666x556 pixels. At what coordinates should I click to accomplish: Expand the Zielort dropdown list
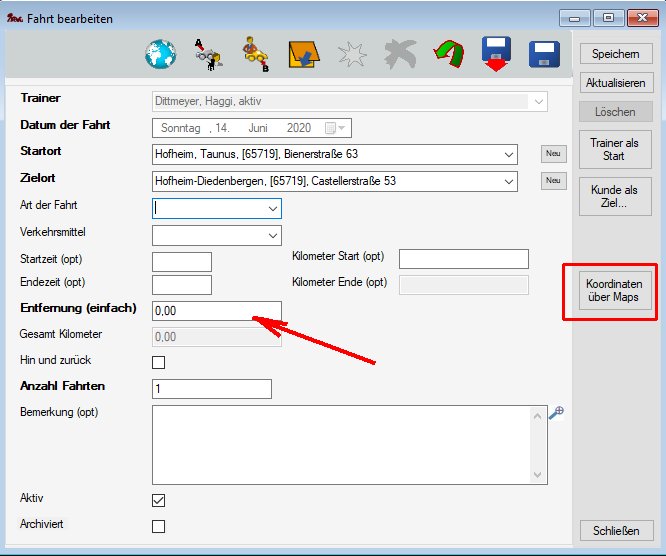click(509, 182)
